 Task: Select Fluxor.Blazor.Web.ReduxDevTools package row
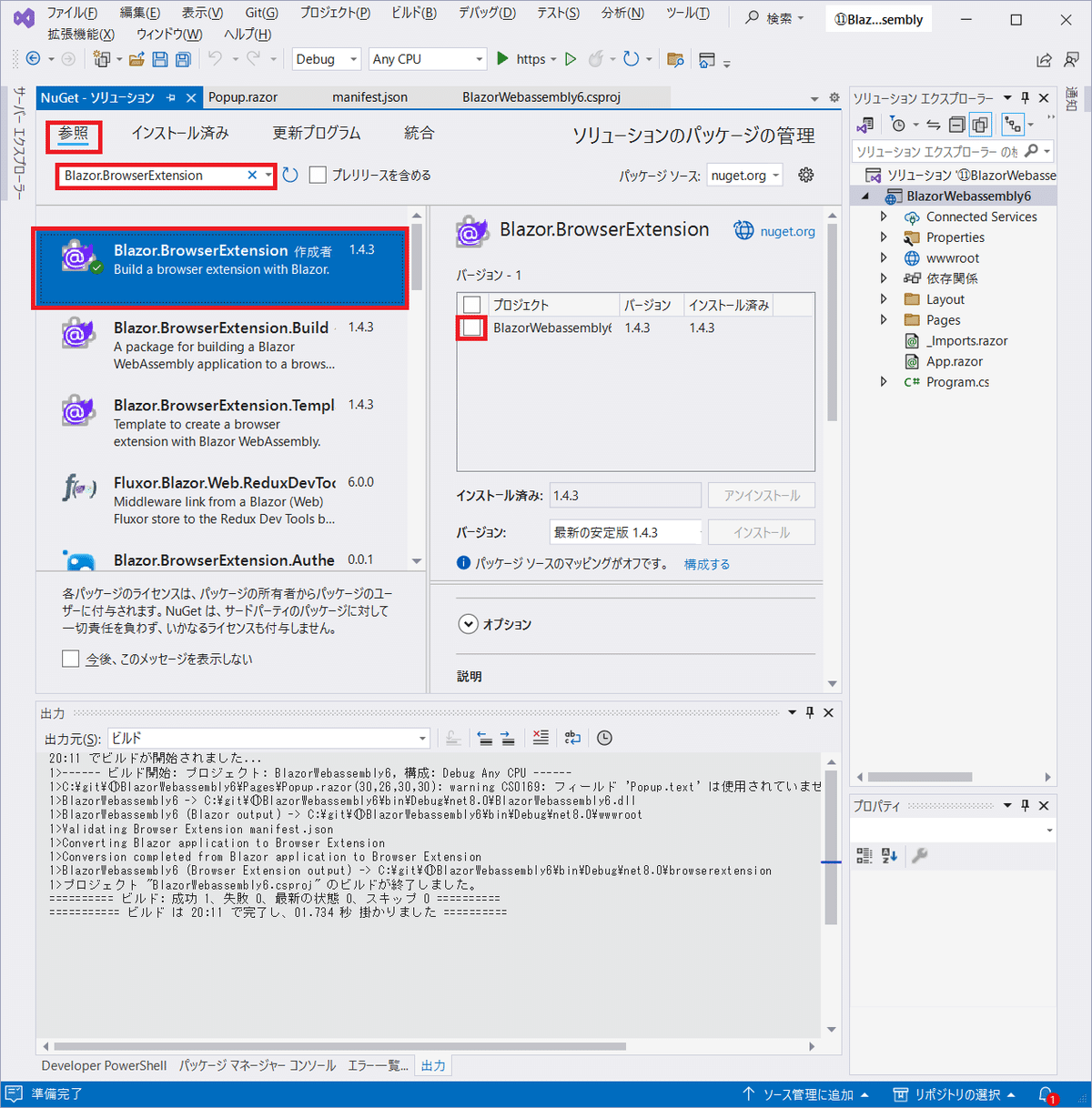coord(222,500)
